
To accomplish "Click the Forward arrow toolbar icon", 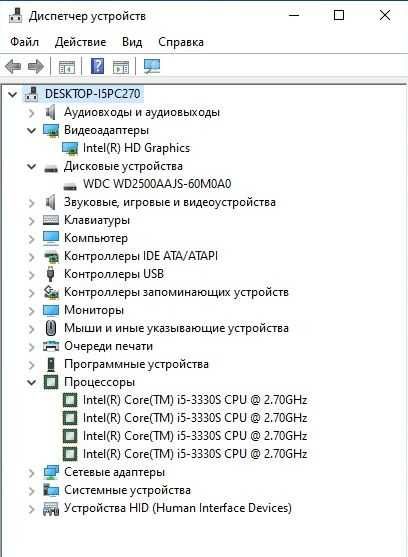I will point(36,66).
